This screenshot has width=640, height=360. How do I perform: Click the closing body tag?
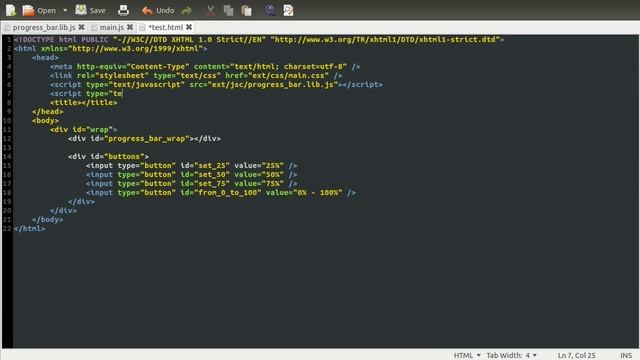coord(47,219)
